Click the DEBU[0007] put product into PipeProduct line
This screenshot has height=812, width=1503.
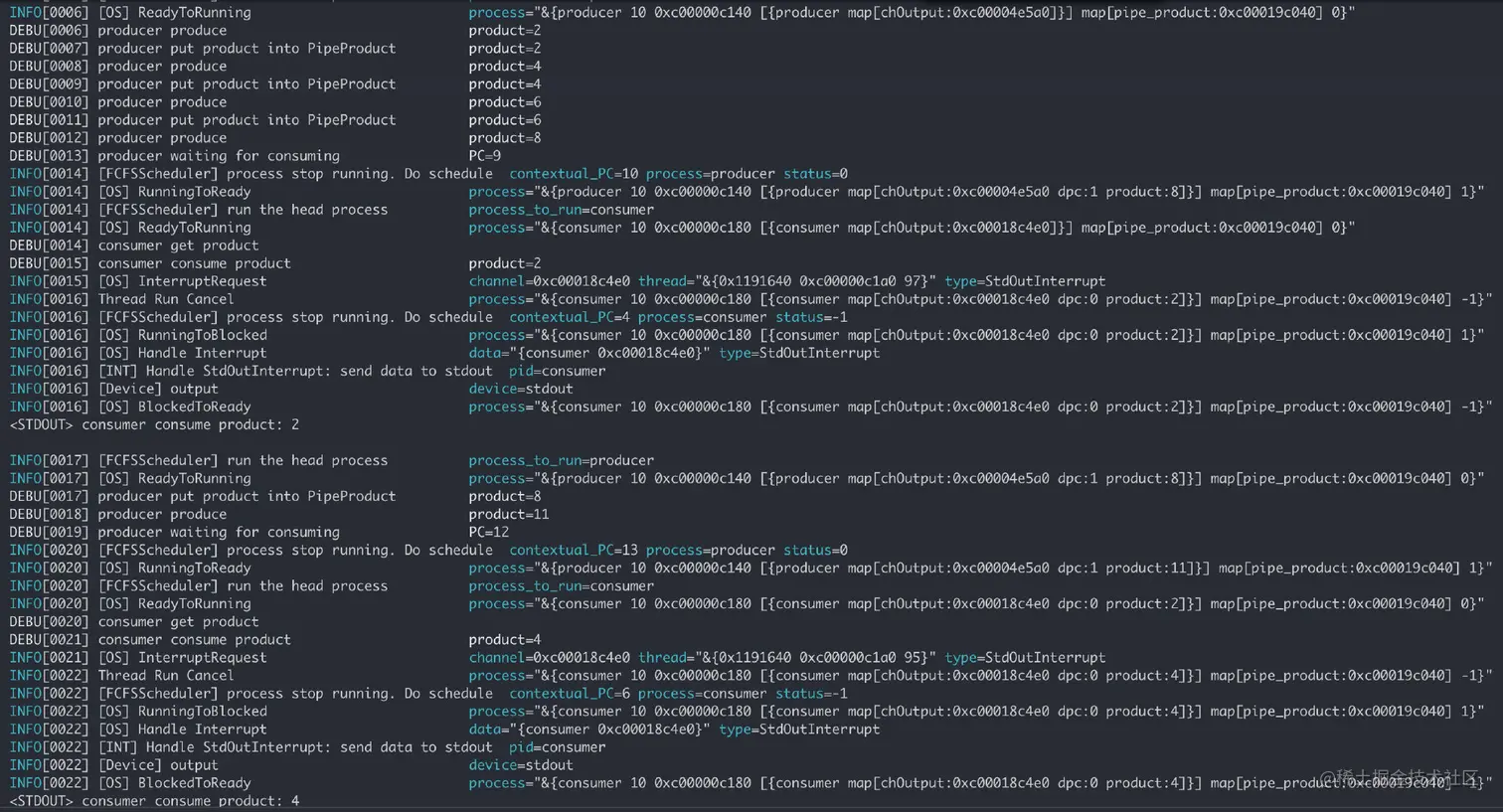275,48
